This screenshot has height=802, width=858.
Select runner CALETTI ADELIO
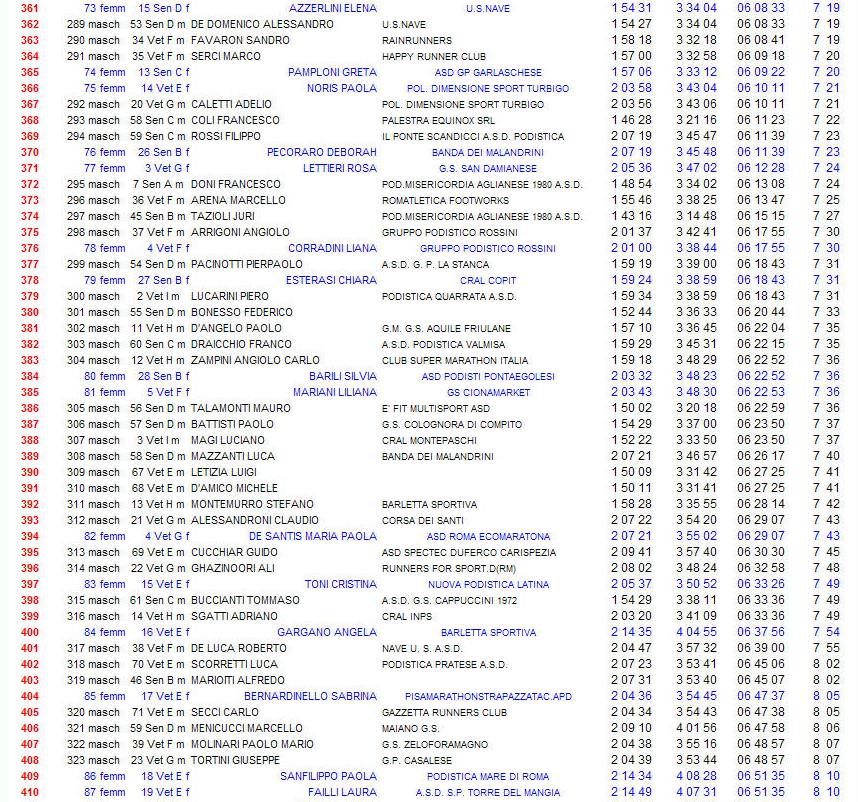click(x=231, y=104)
